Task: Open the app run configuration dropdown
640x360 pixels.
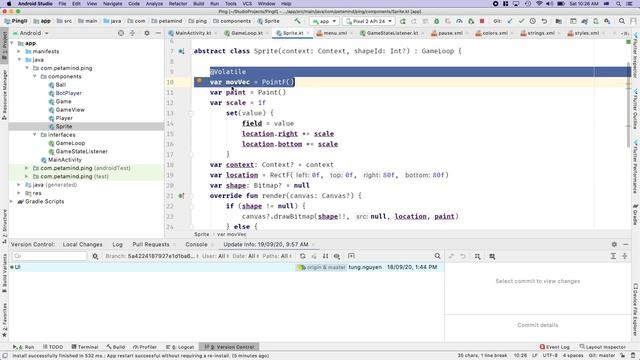Action: tap(324, 21)
